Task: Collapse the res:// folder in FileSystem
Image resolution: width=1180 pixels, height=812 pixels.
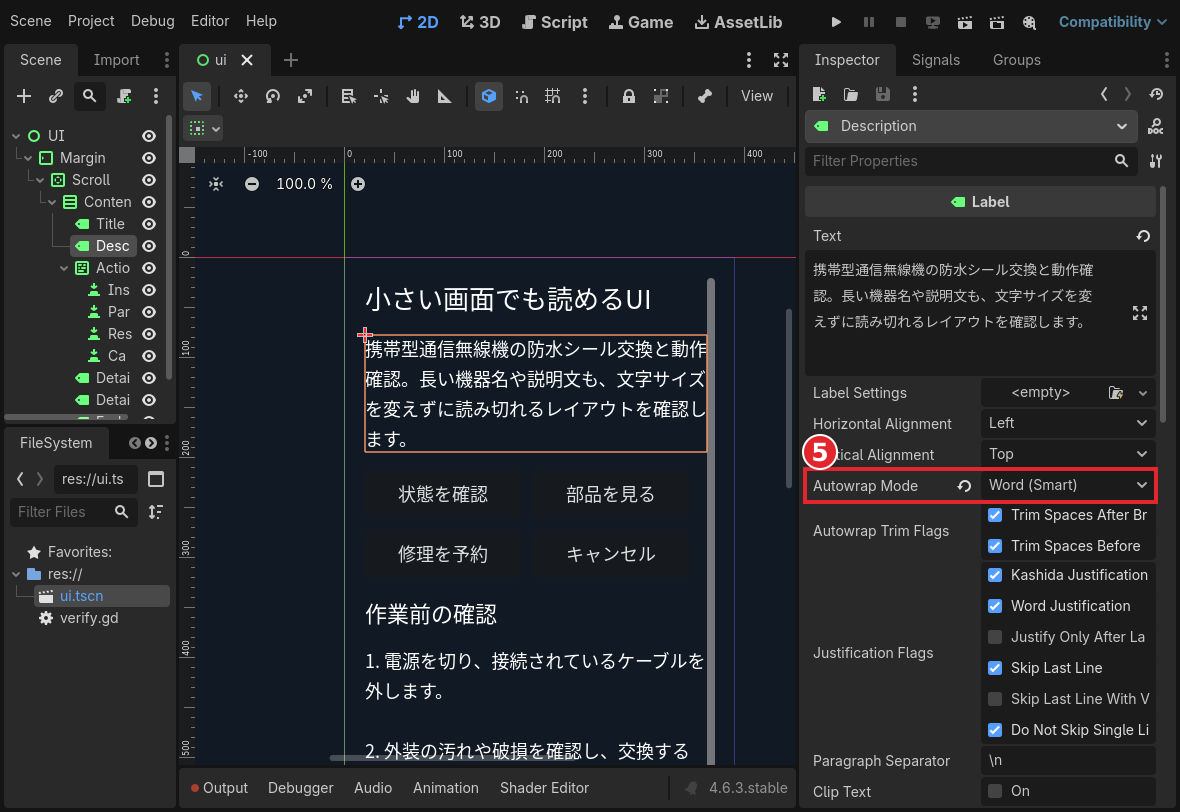Action: 16,575
